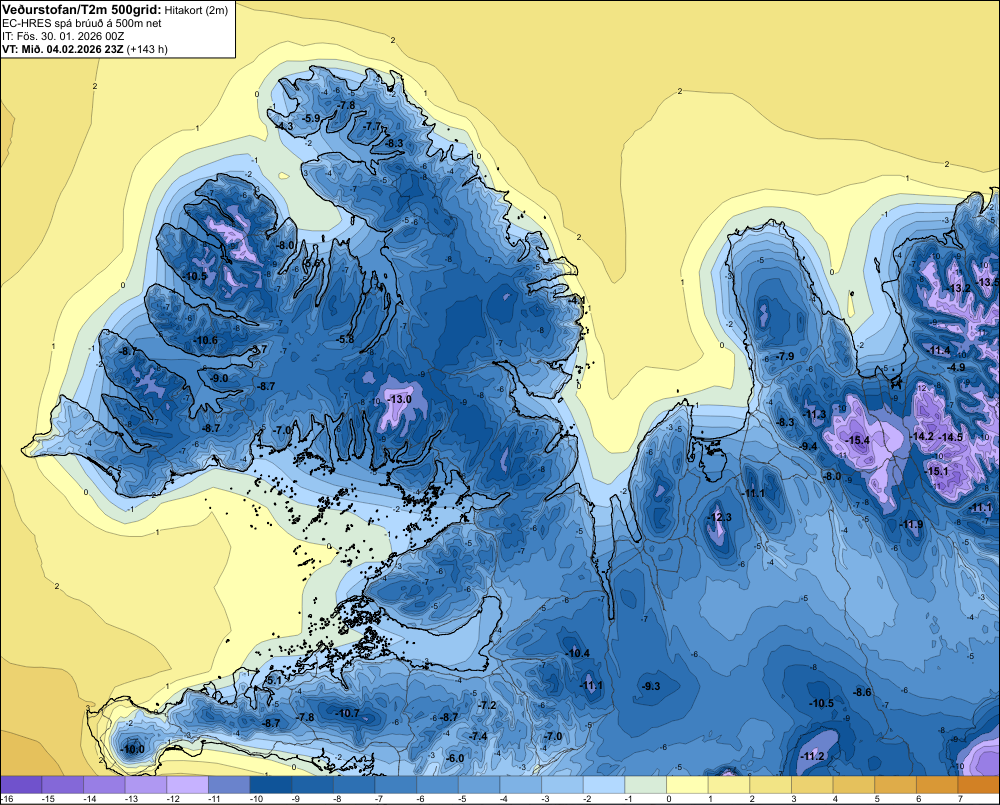The height and width of the screenshot is (805, 1000).
Task: Click the -10.7 temperature label
Action: point(348,713)
